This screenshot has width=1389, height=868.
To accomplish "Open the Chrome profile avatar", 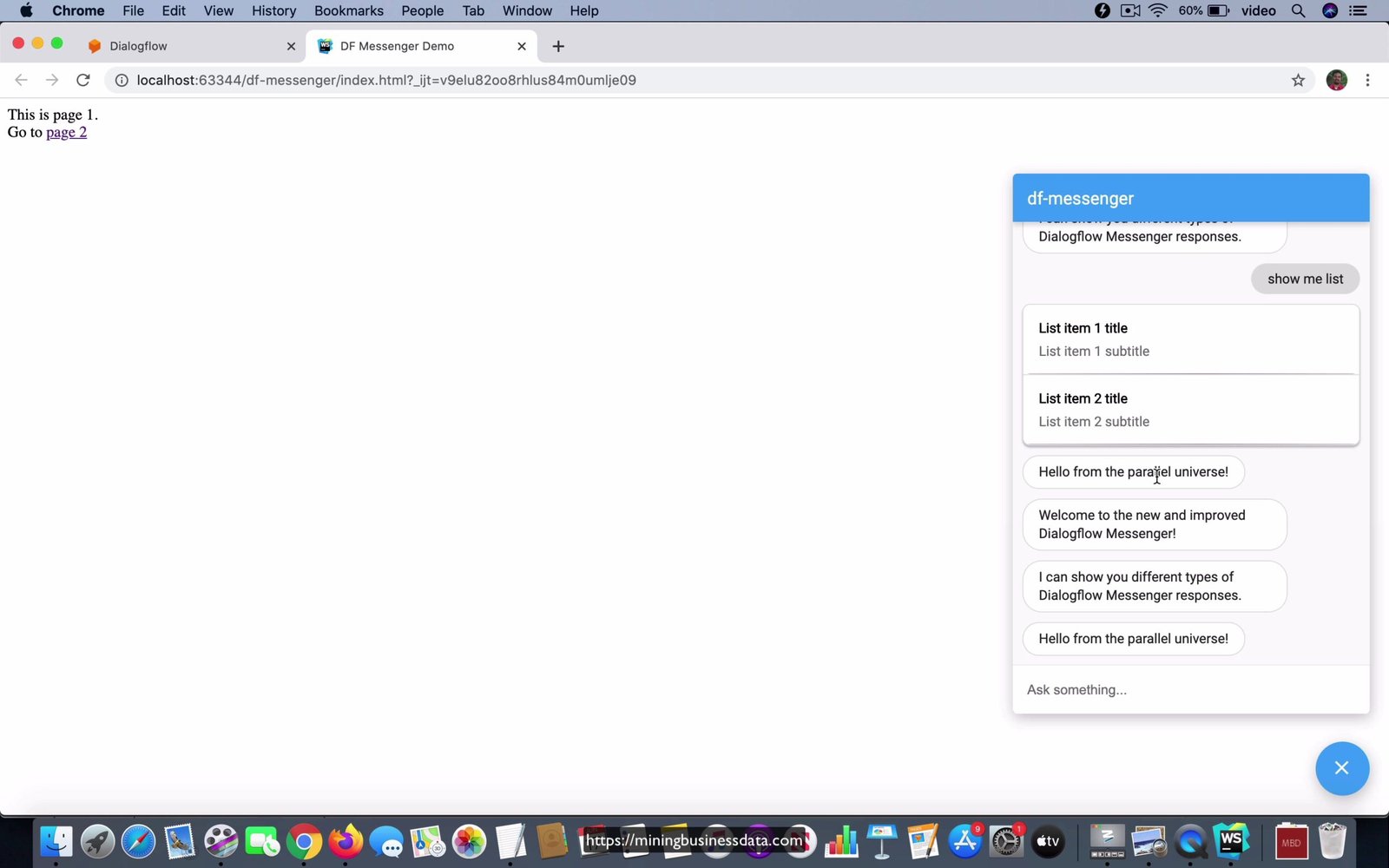I will point(1336,80).
